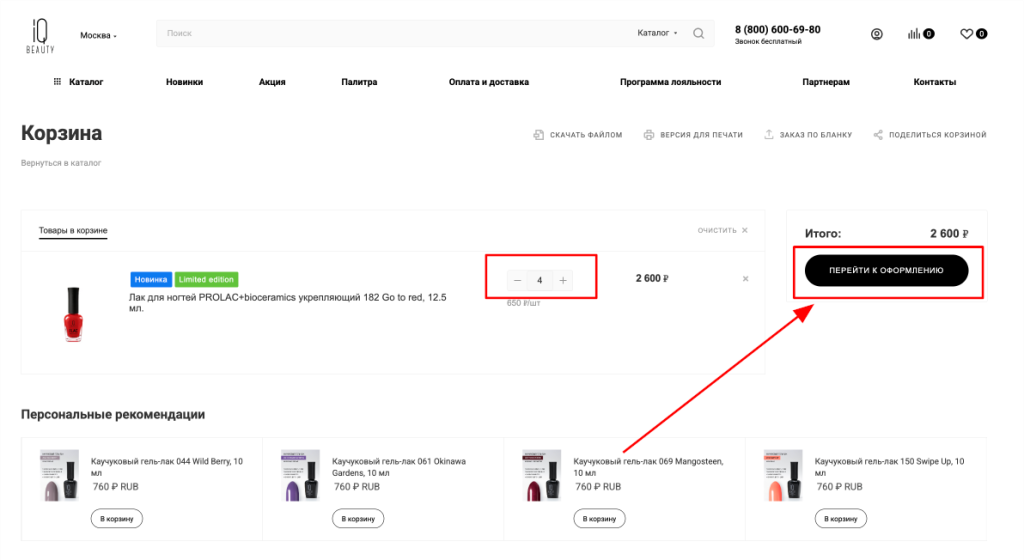Click Версия для печати link
The height and width of the screenshot is (560, 1024).
701,135
